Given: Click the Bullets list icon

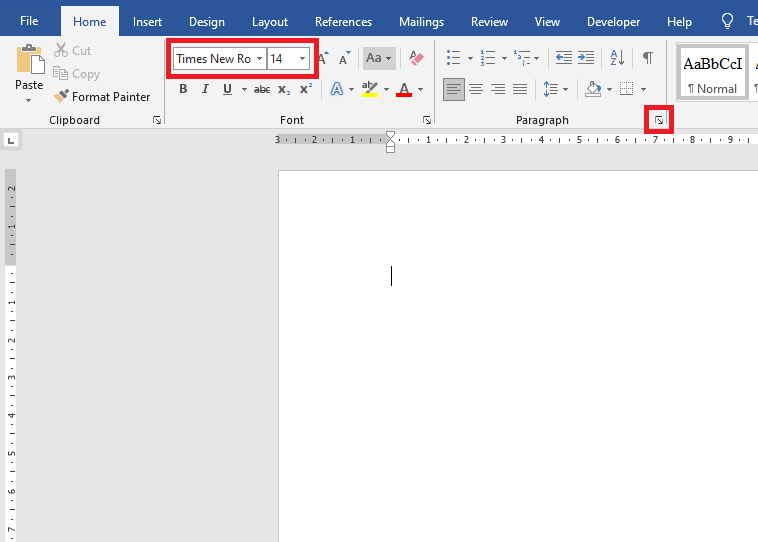Looking at the screenshot, I should (453, 58).
